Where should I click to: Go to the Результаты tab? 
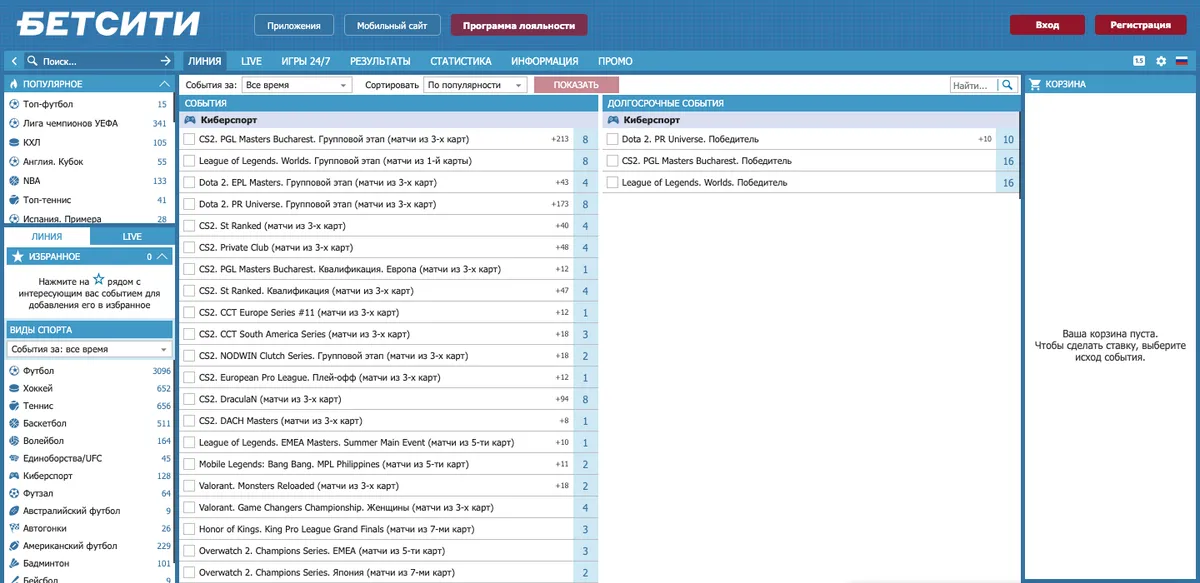click(380, 61)
